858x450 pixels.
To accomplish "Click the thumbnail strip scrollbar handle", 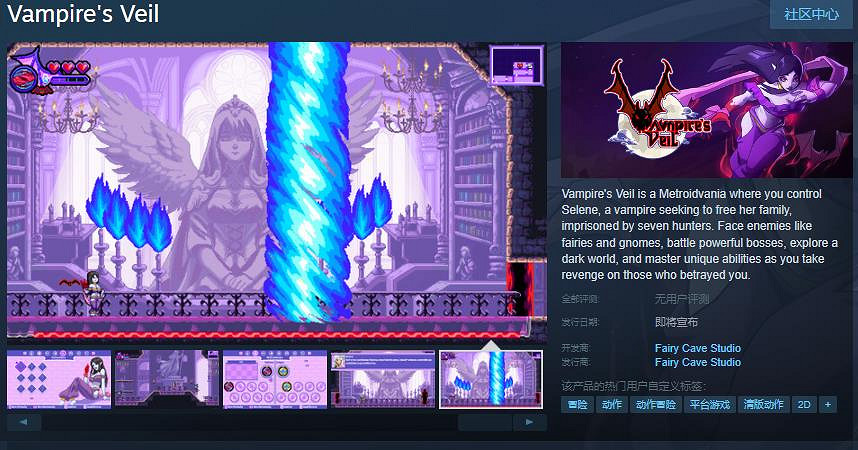I will pyautogui.click(x=485, y=422).
